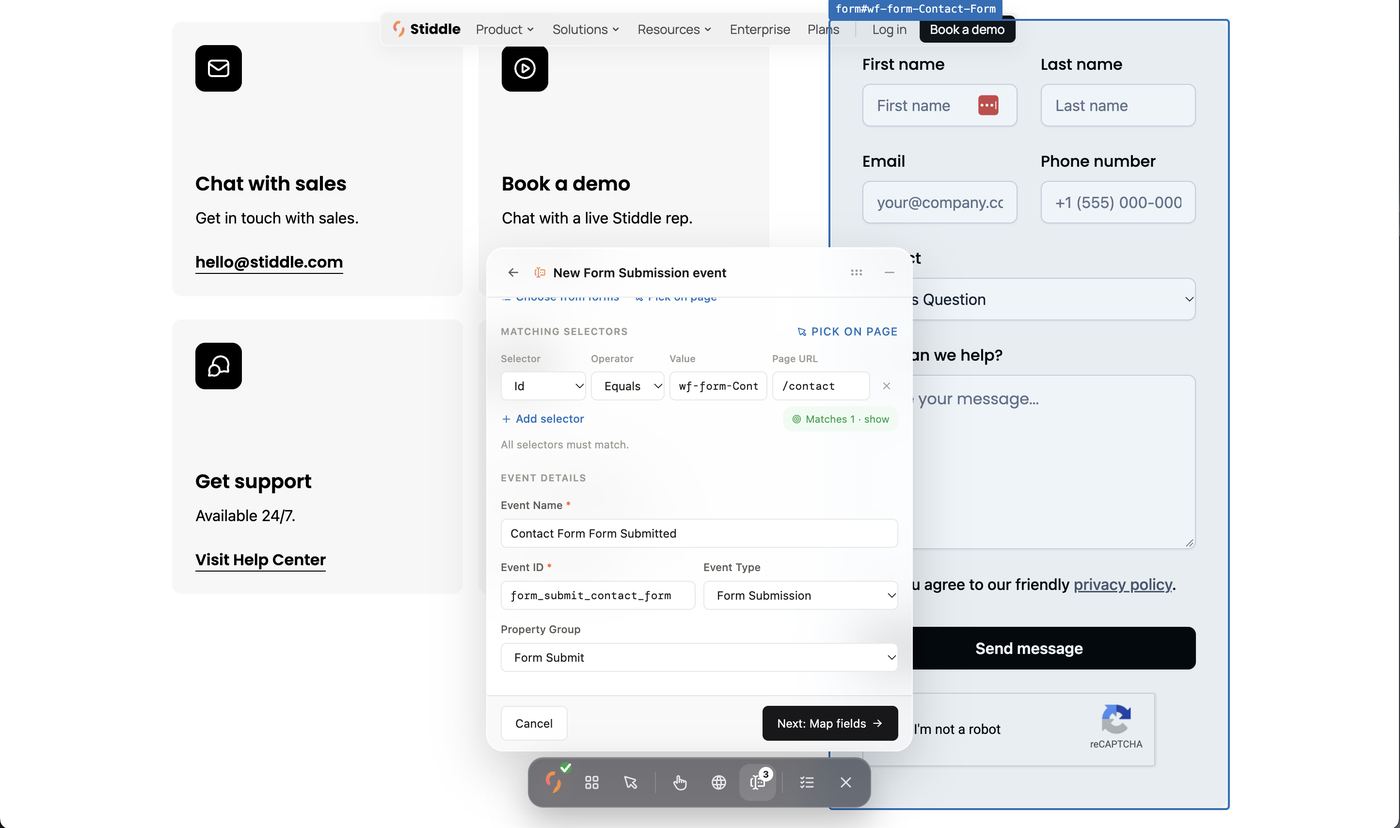This screenshot has width=1400, height=828.
Task: Click the Event ID input field
Action: click(598, 595)
